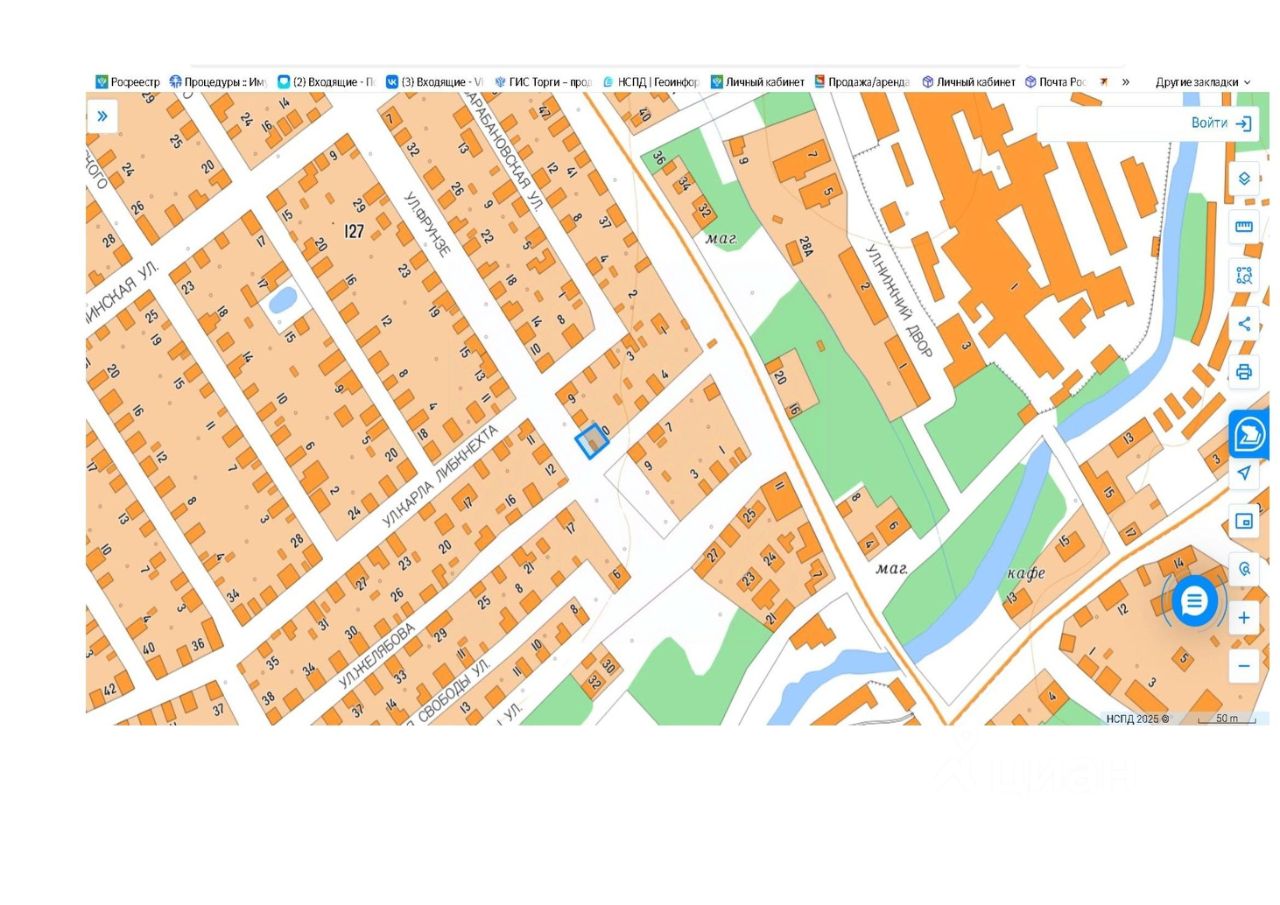Select the ruler measurement tool
1280x905 pixels.
[1244, 226]
